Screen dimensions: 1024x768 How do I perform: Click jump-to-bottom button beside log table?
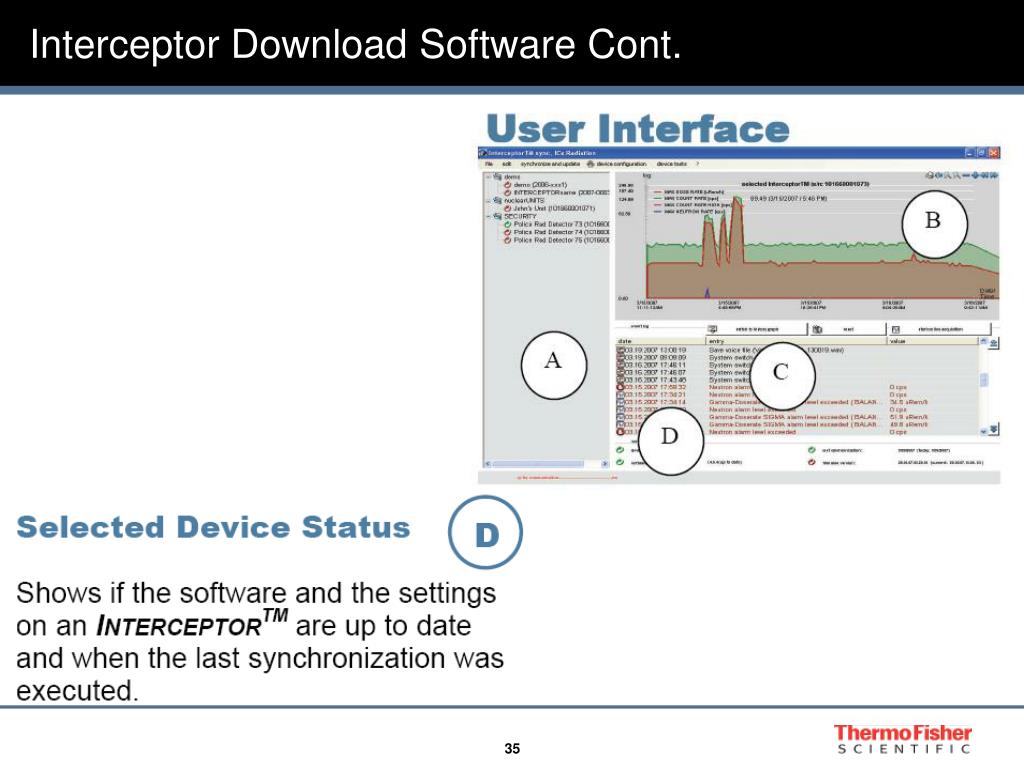pos(994,429)
